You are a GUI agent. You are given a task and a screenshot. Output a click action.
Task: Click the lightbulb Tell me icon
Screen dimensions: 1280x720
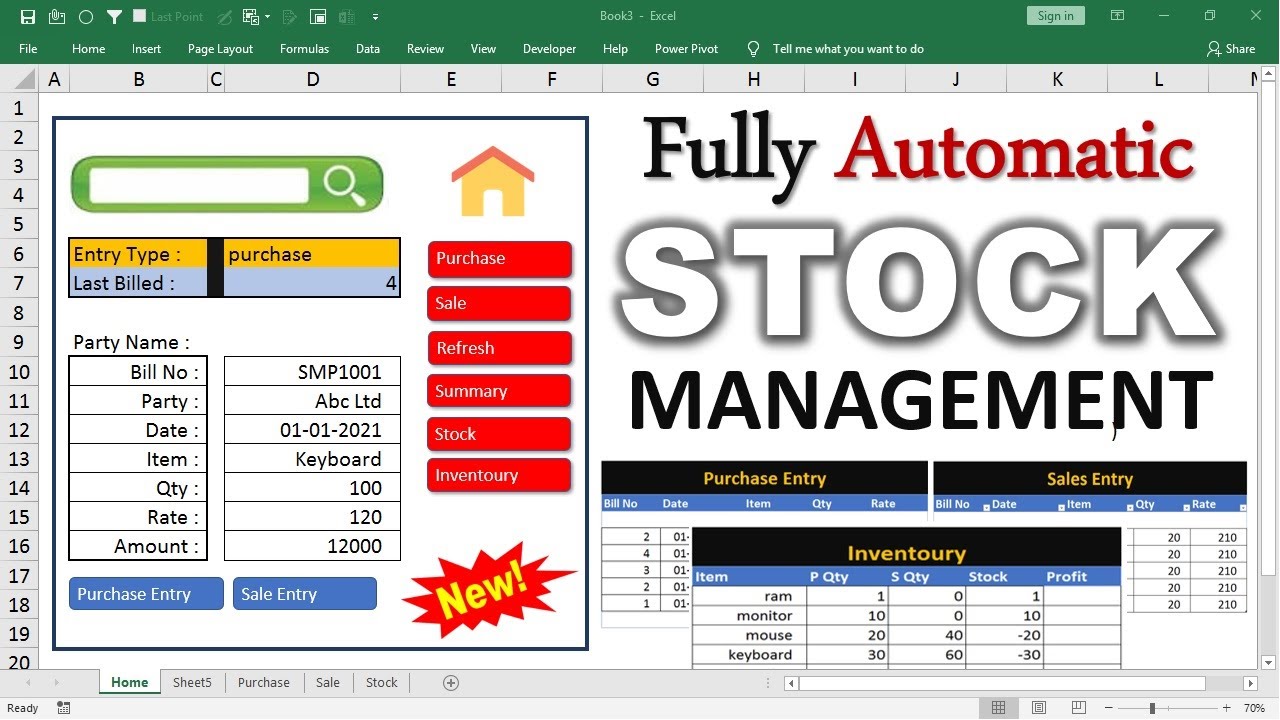pos(754,48)
